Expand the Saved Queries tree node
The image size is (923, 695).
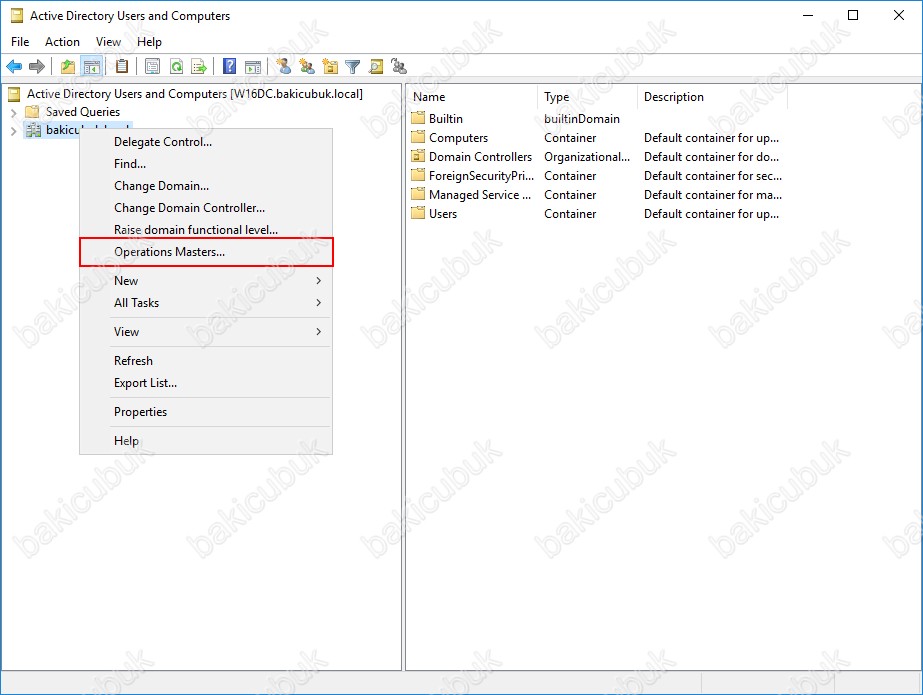pos(14,112)
